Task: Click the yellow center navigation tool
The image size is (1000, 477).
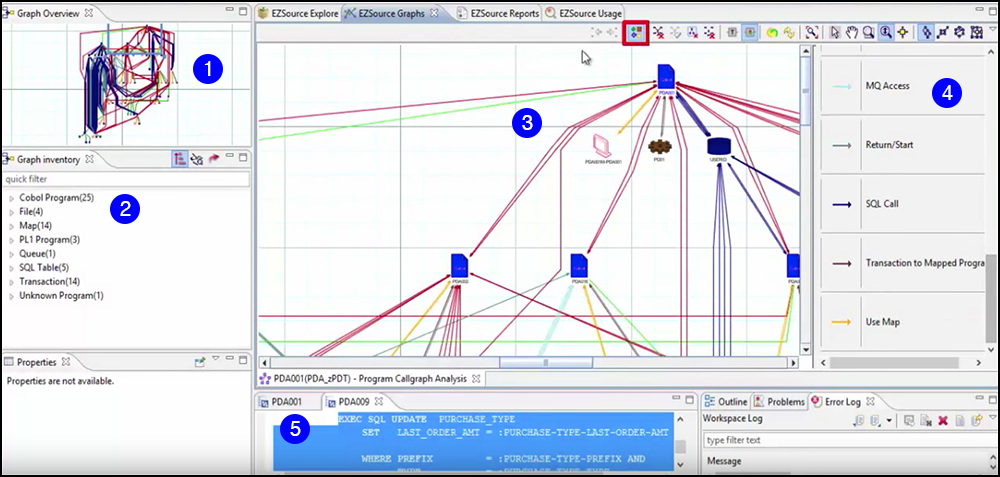Action: click(x=902, y=32)
